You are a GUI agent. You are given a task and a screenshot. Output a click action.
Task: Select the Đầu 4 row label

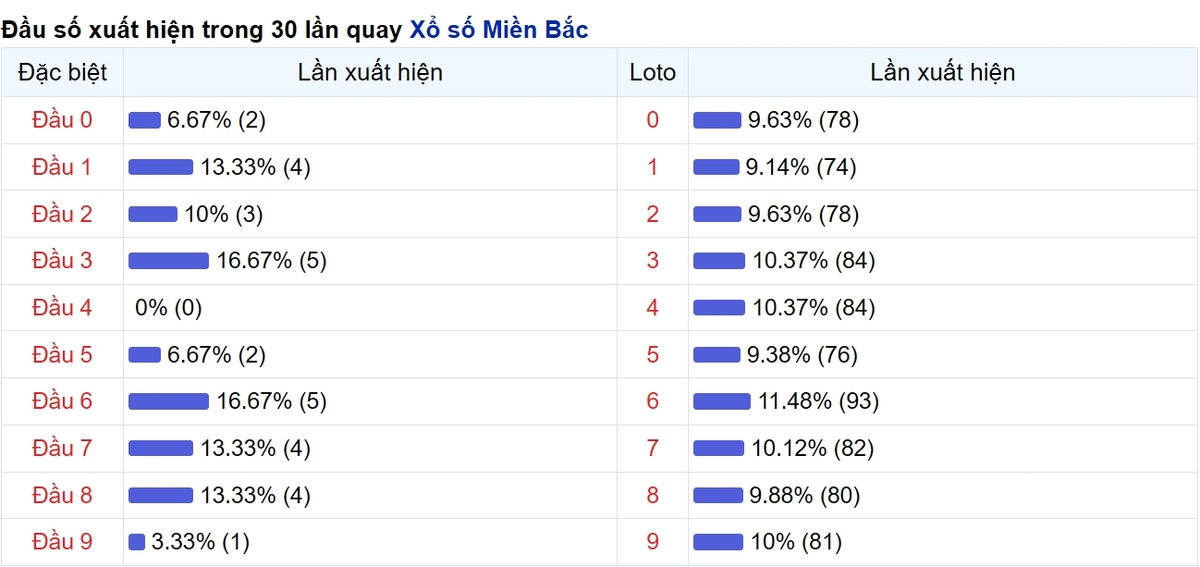(62, 308)
